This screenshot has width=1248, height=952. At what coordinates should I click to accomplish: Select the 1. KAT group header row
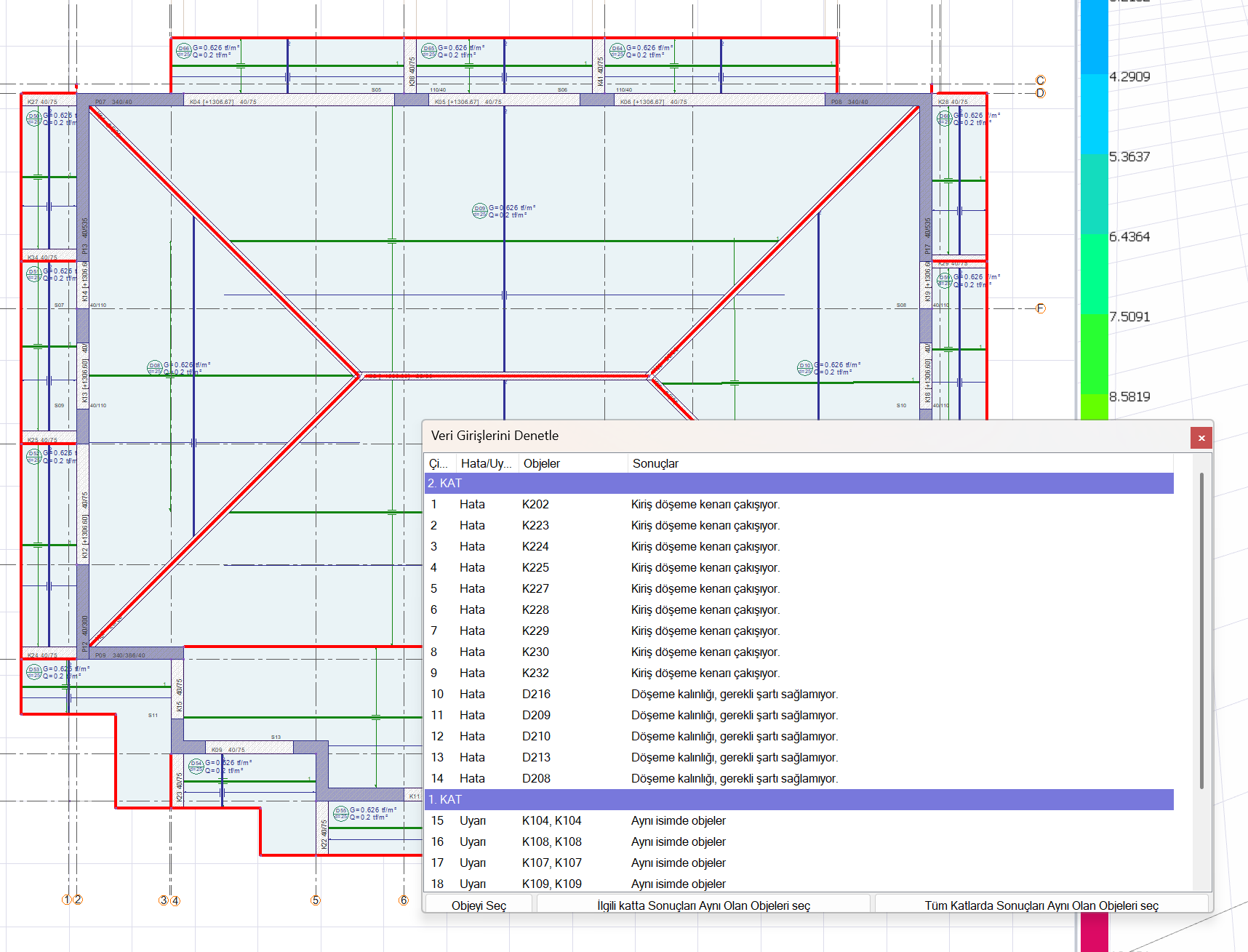[x=799, y=800]
